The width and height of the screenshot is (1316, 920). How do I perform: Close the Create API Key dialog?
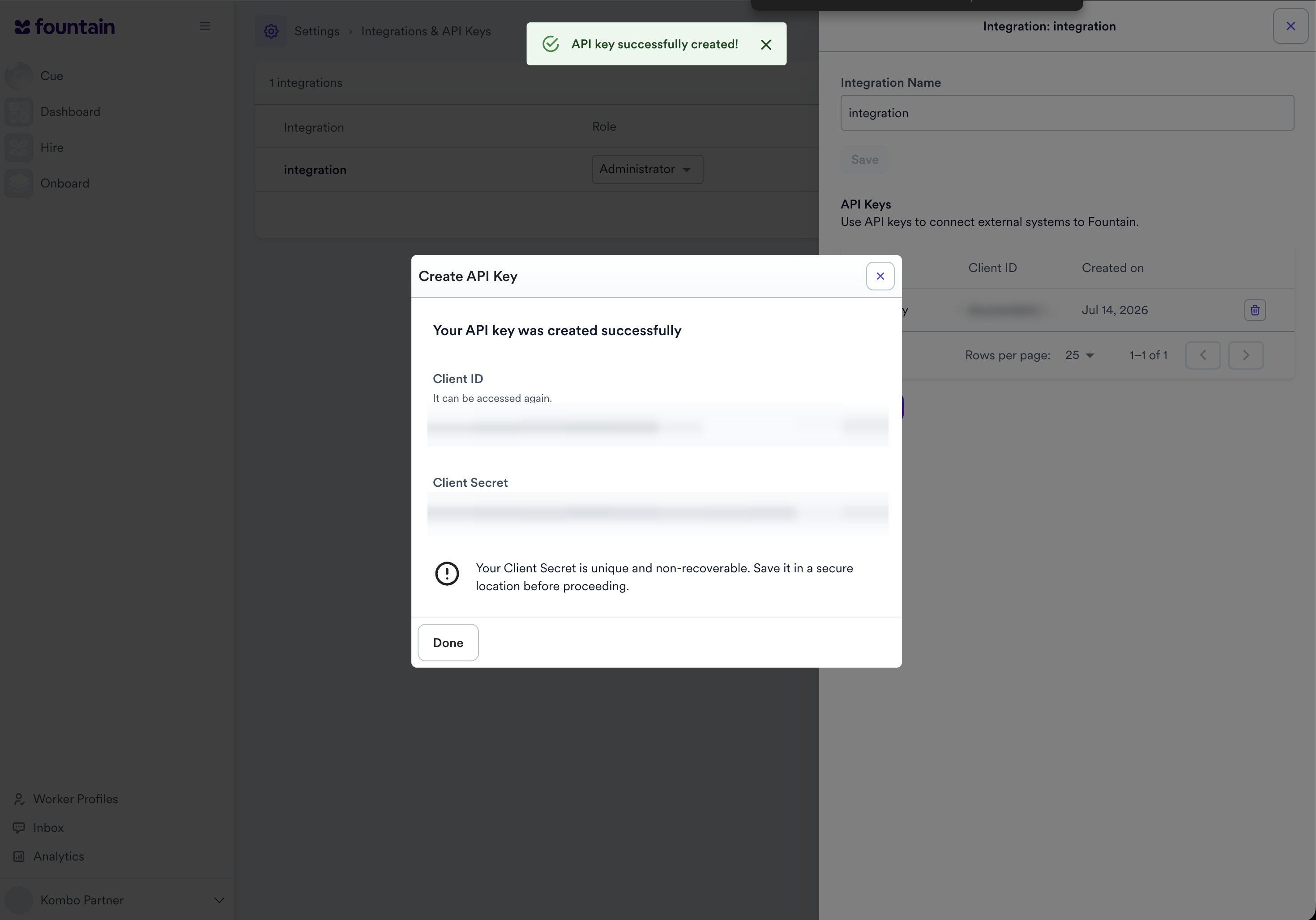coord(880,276)
